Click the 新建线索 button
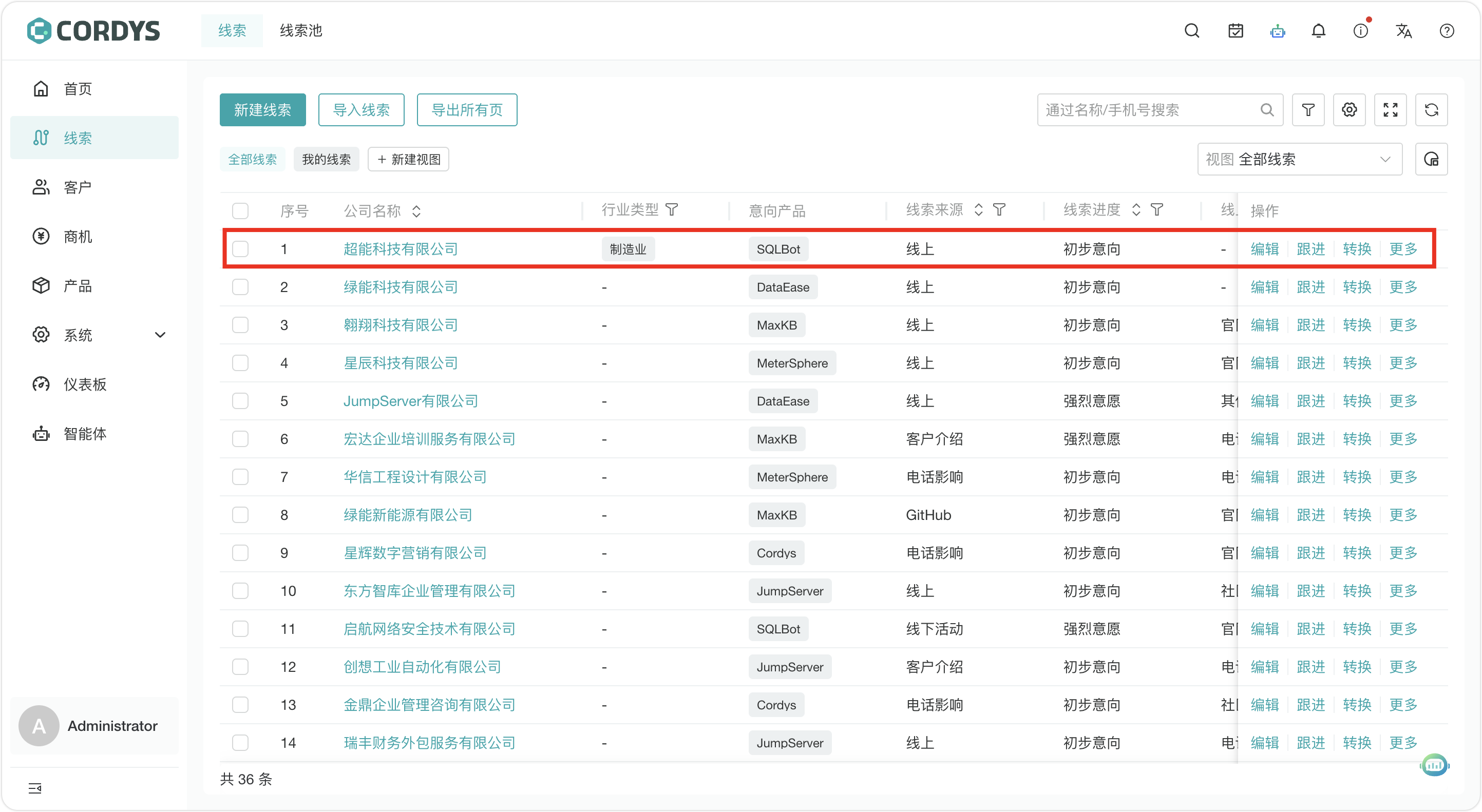 (262, 110)
